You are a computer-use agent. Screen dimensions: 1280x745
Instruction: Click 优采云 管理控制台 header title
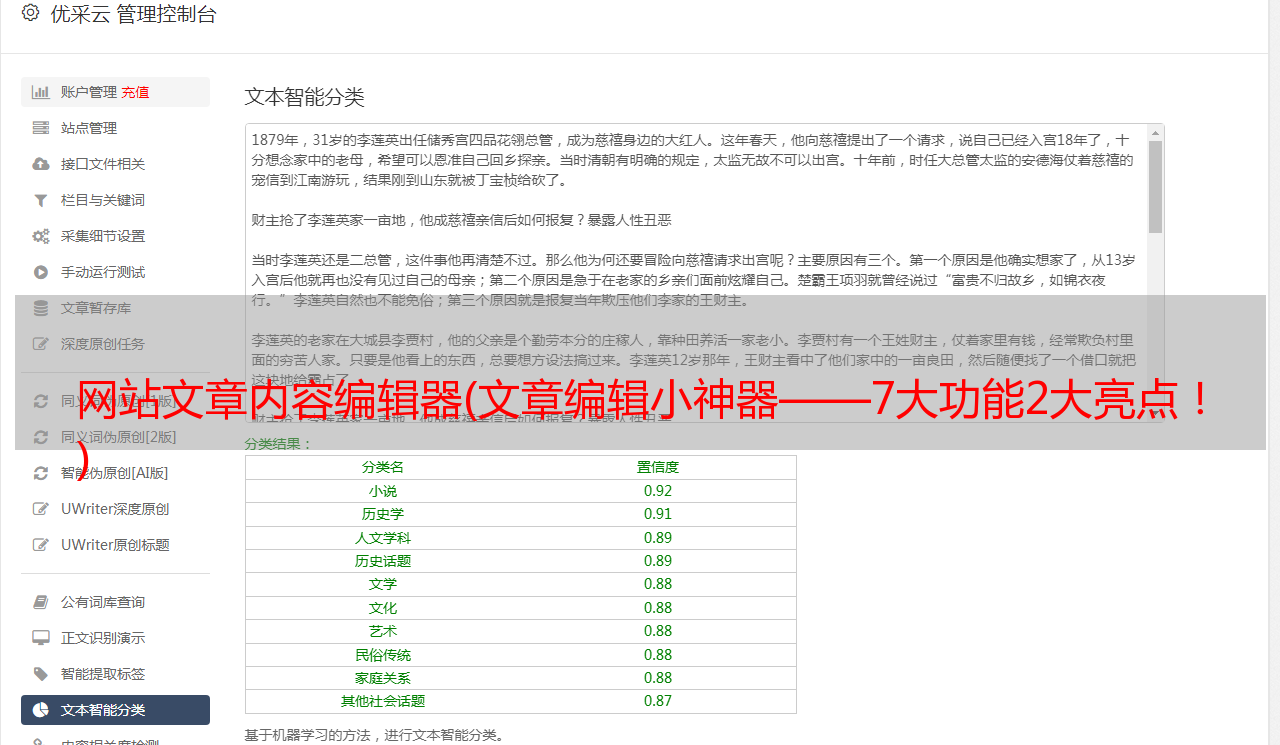pyautogui.click(x=133, y=14)
